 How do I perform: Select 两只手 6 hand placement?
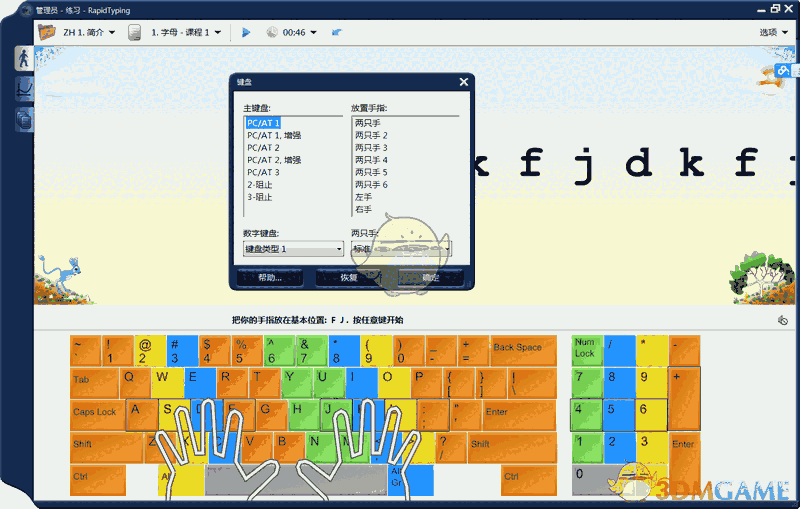coord(371,184)
